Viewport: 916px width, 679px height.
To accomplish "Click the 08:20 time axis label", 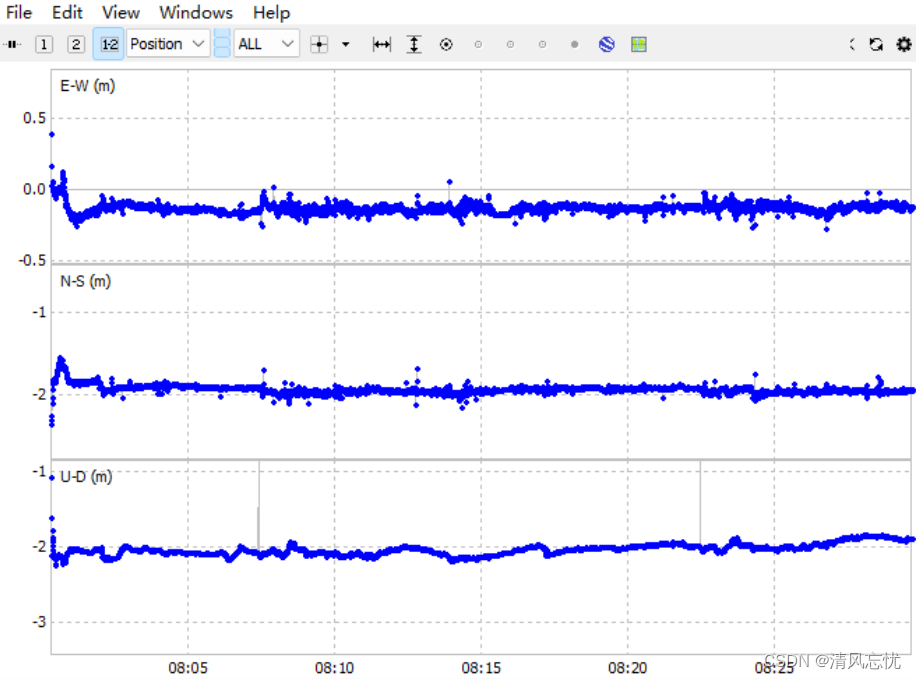I will pos(628,668).
